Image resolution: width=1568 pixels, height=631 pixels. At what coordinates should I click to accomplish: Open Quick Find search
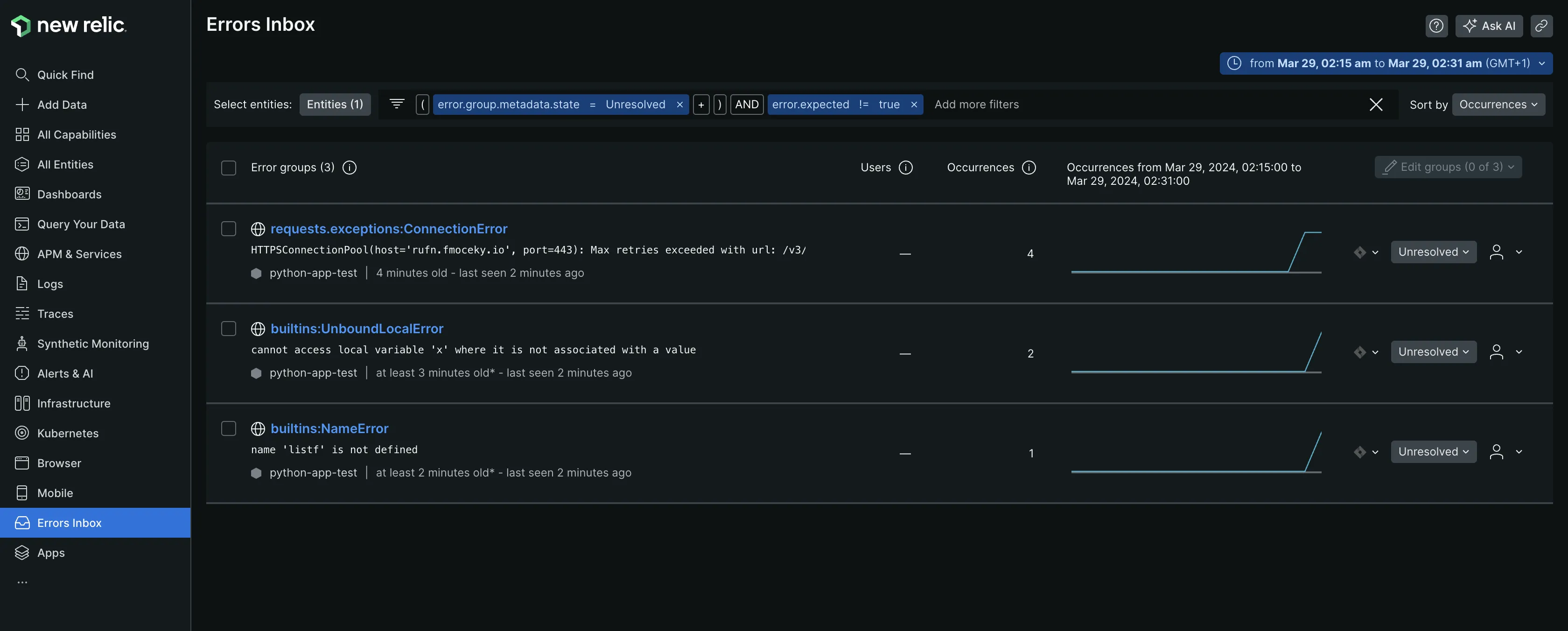65,74
